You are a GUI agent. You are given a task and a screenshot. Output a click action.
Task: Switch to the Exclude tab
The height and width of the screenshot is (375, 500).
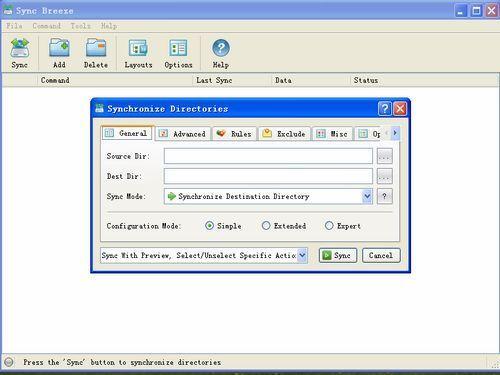point(284,134)
